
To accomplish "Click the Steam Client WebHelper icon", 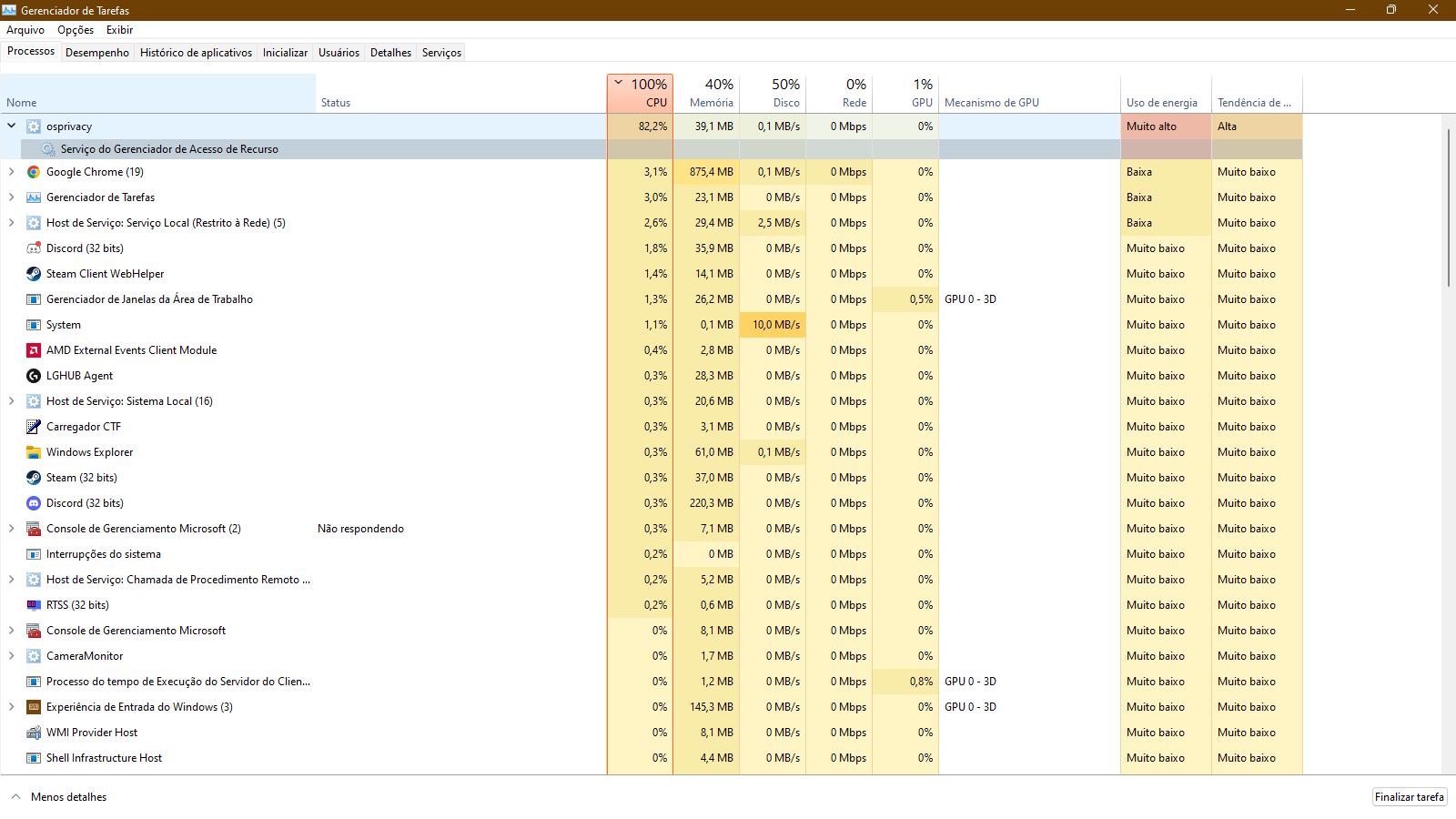I will (34, 274).
